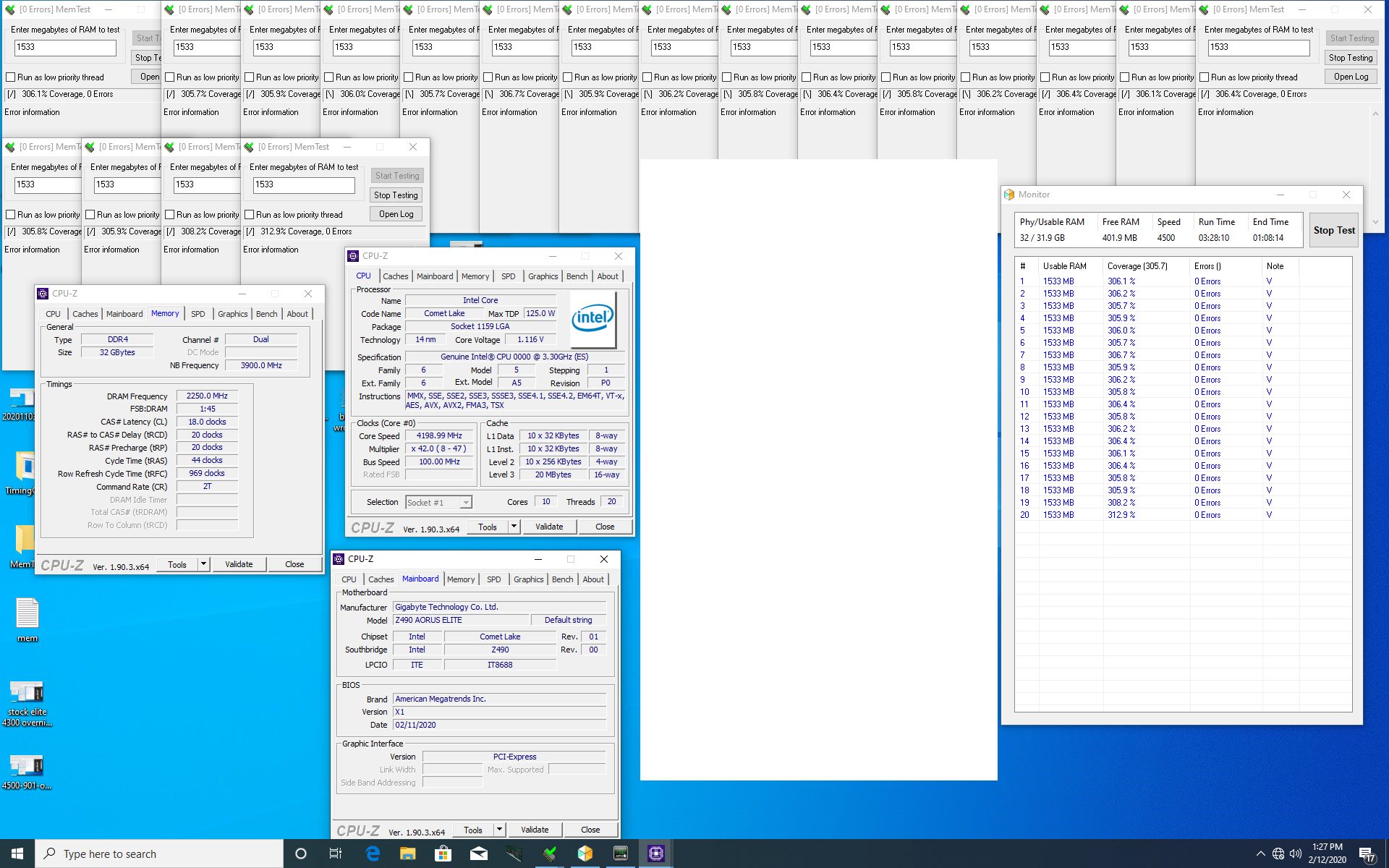The width and height of the screenshot is (1389, 868).
Task: Tick low priority checkbox in 306.0% Coverage MemTest
Action: [x=328, y=77]
